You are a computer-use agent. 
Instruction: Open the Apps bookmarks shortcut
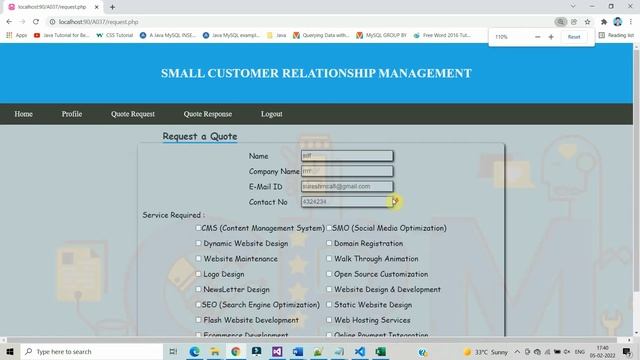pyautogui.click(x=17, y=36)
